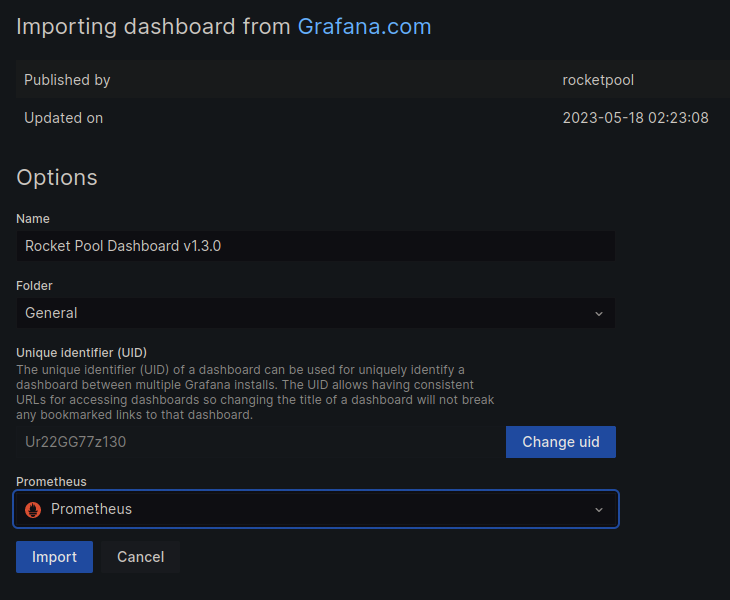Expand the Prometheus selector using its chevron

[x=599, y=509]
